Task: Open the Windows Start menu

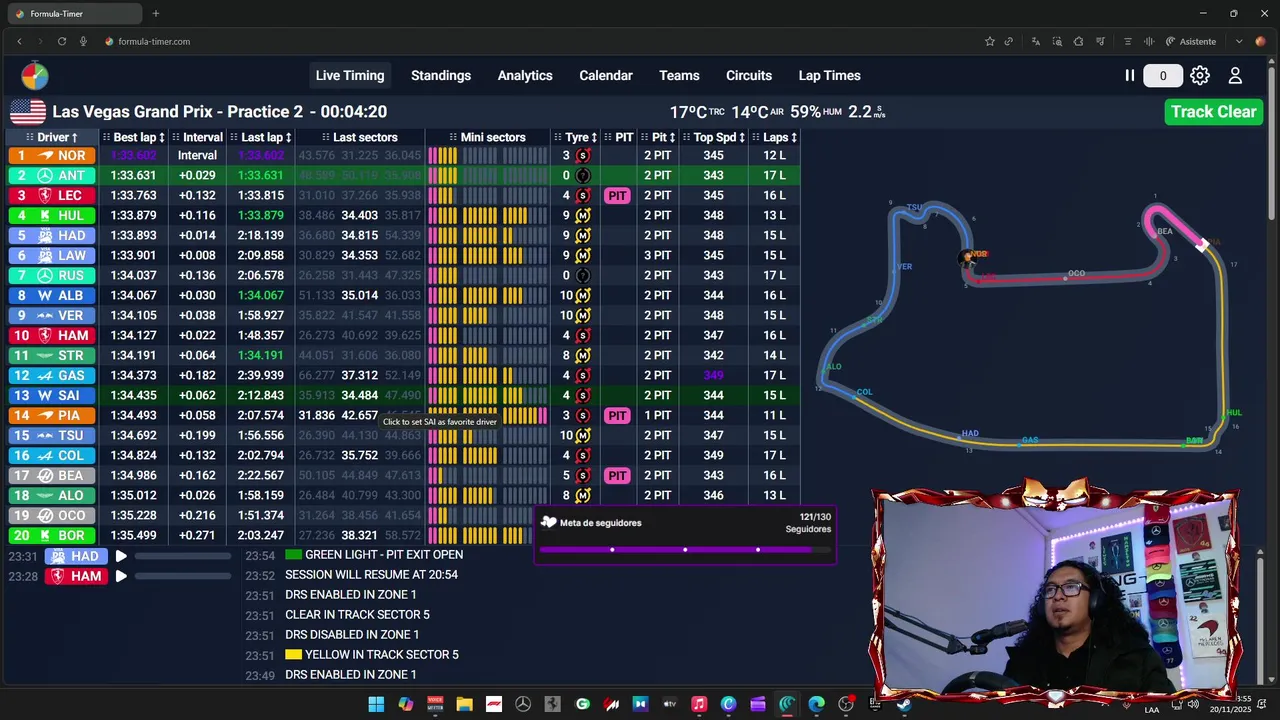Action: pyautogui.click(x=376, y=705)
